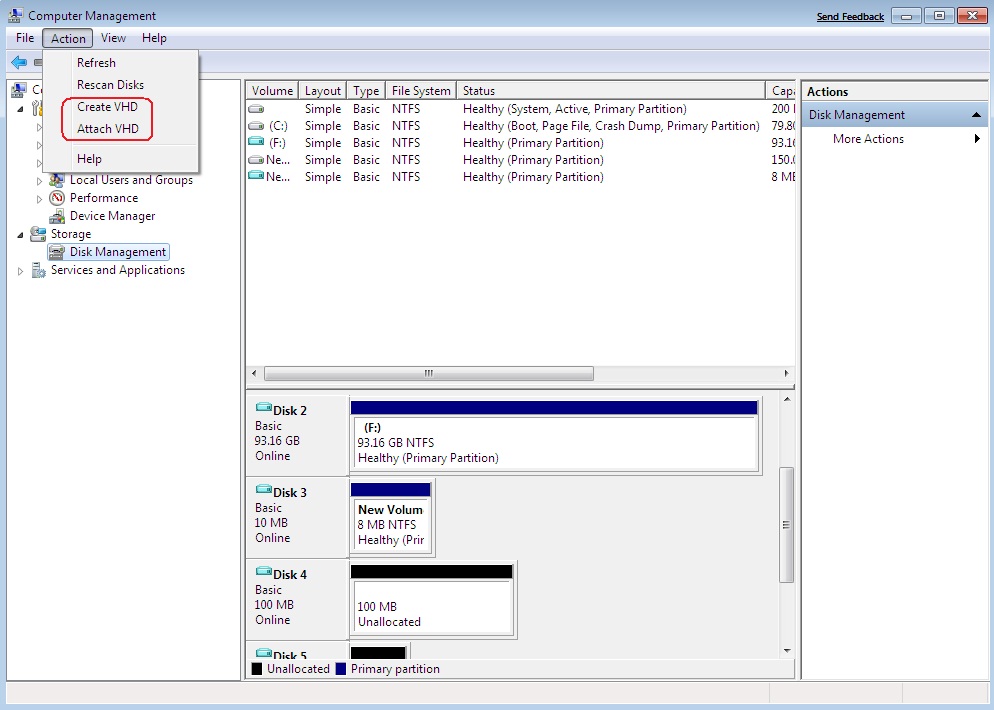The width and height of the screenshot is (994, 710).
Task: Select the drive icon of the (C:) volume row
Action: (256, 126)
